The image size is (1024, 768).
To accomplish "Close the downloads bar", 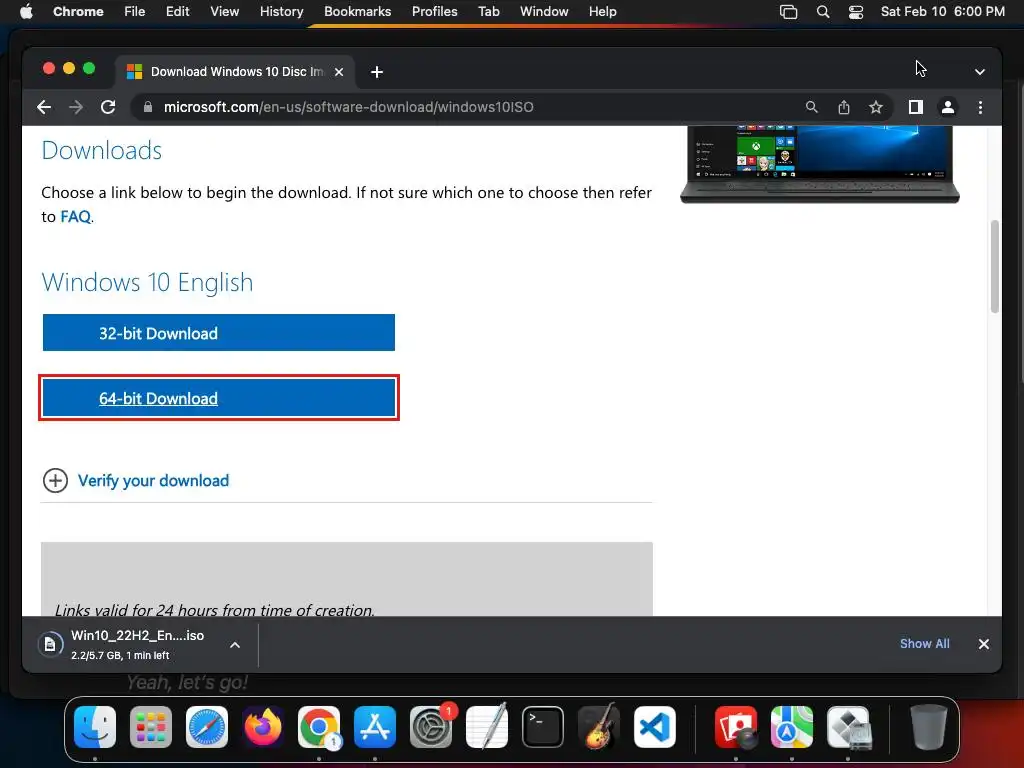I will pyautogui.click(x=984, y=644).
